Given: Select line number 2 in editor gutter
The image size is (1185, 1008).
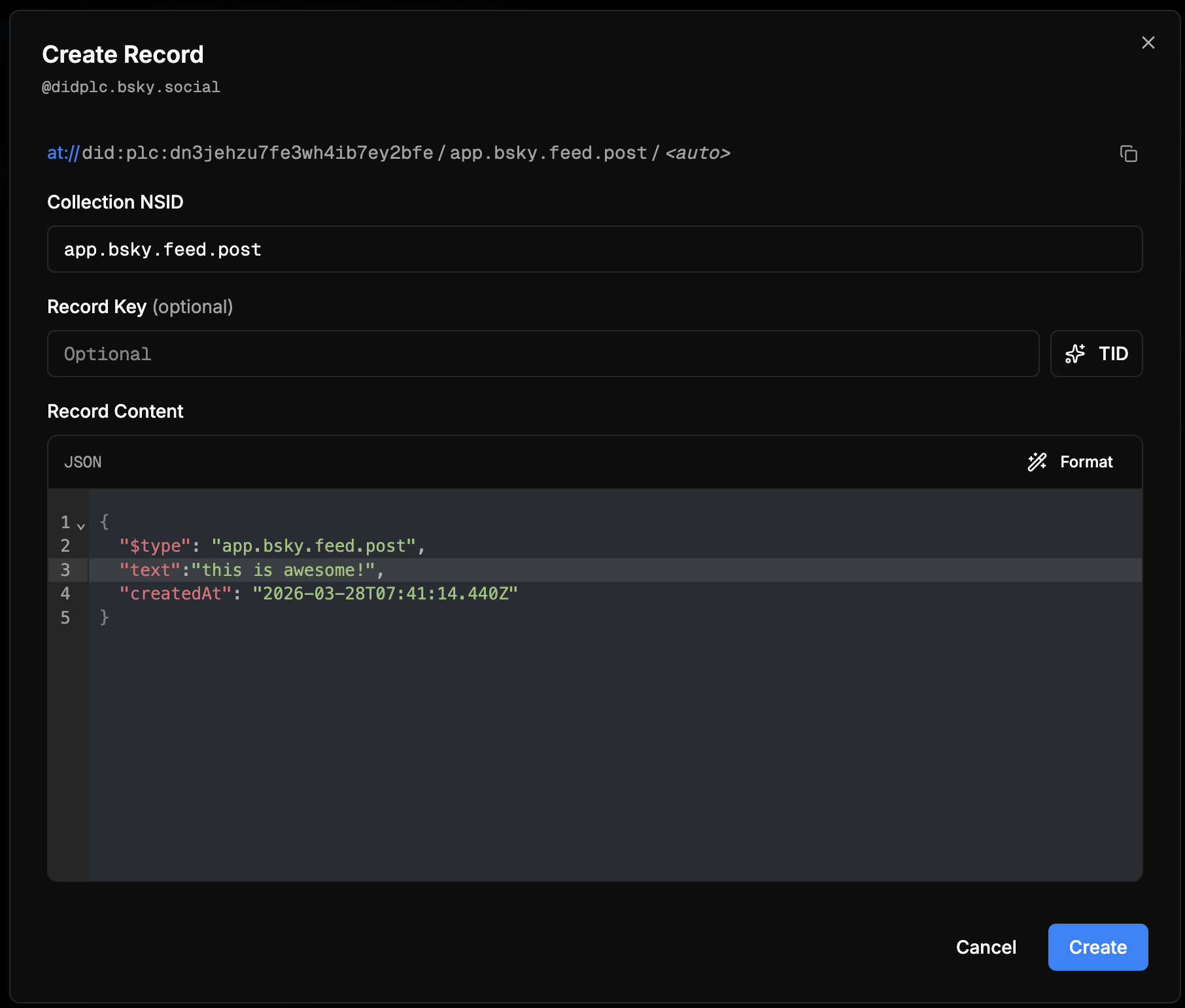Looking at the screenshot, I should click(x=65, y=546).
